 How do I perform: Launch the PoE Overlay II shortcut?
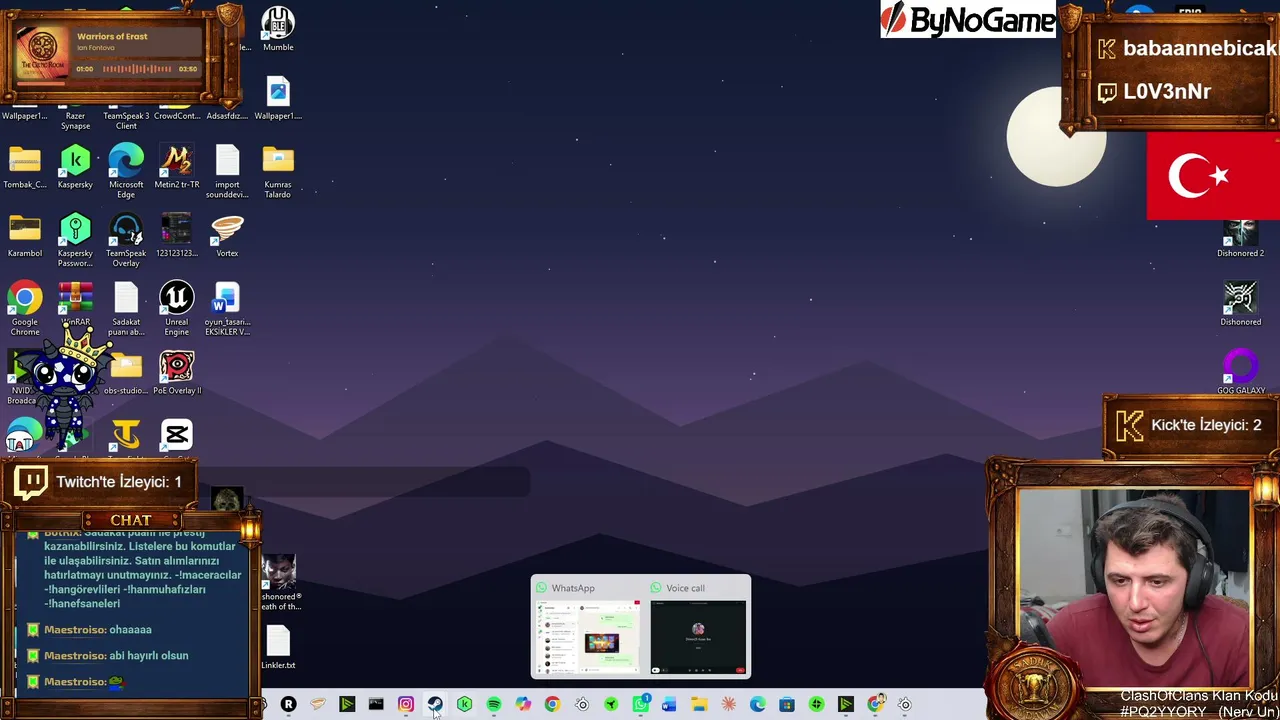(176, 374)
